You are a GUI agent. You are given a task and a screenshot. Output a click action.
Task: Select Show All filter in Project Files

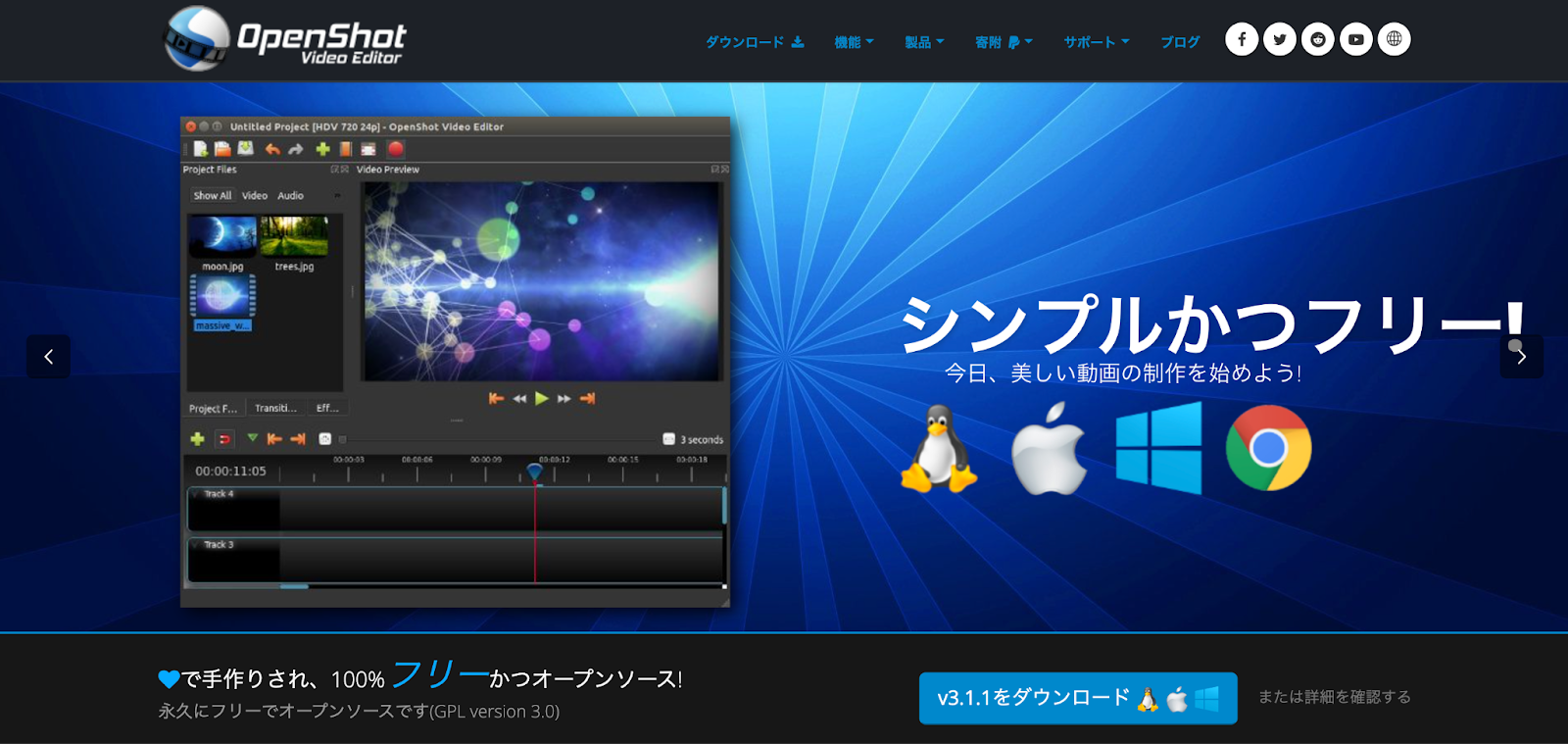[213, 196]
